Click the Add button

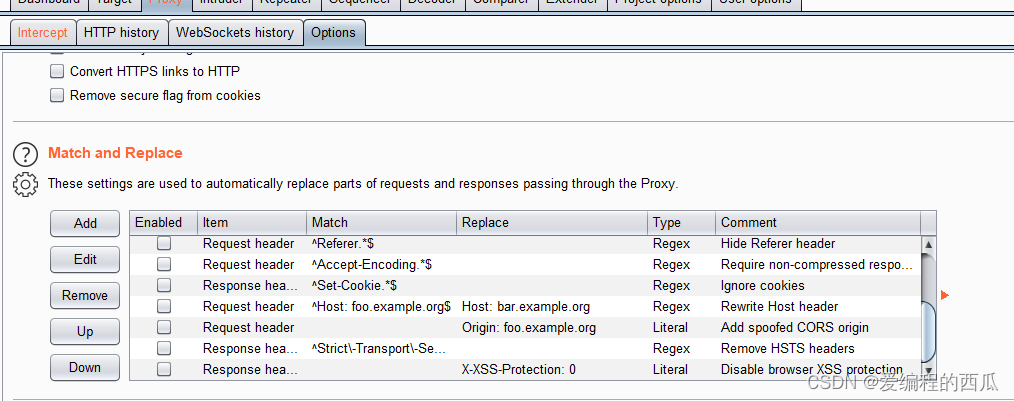tap(85, 224)
